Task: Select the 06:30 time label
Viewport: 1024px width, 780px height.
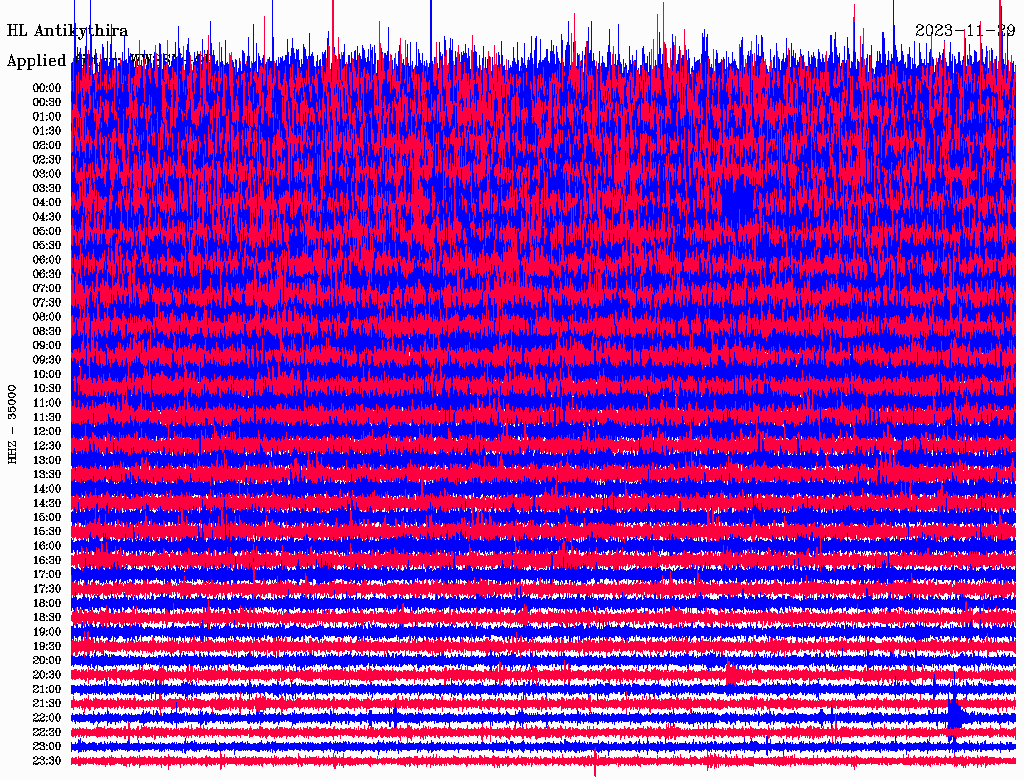Action: tap(47, 274)
